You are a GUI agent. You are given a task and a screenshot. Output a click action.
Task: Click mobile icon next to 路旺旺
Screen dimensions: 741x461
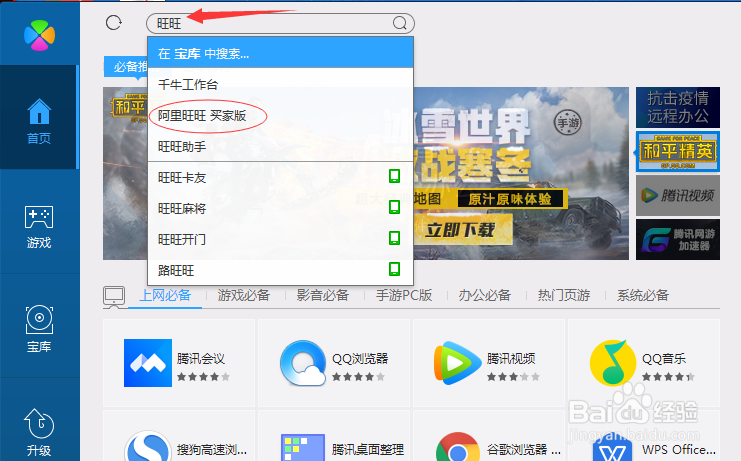click(x=394, y=269)
